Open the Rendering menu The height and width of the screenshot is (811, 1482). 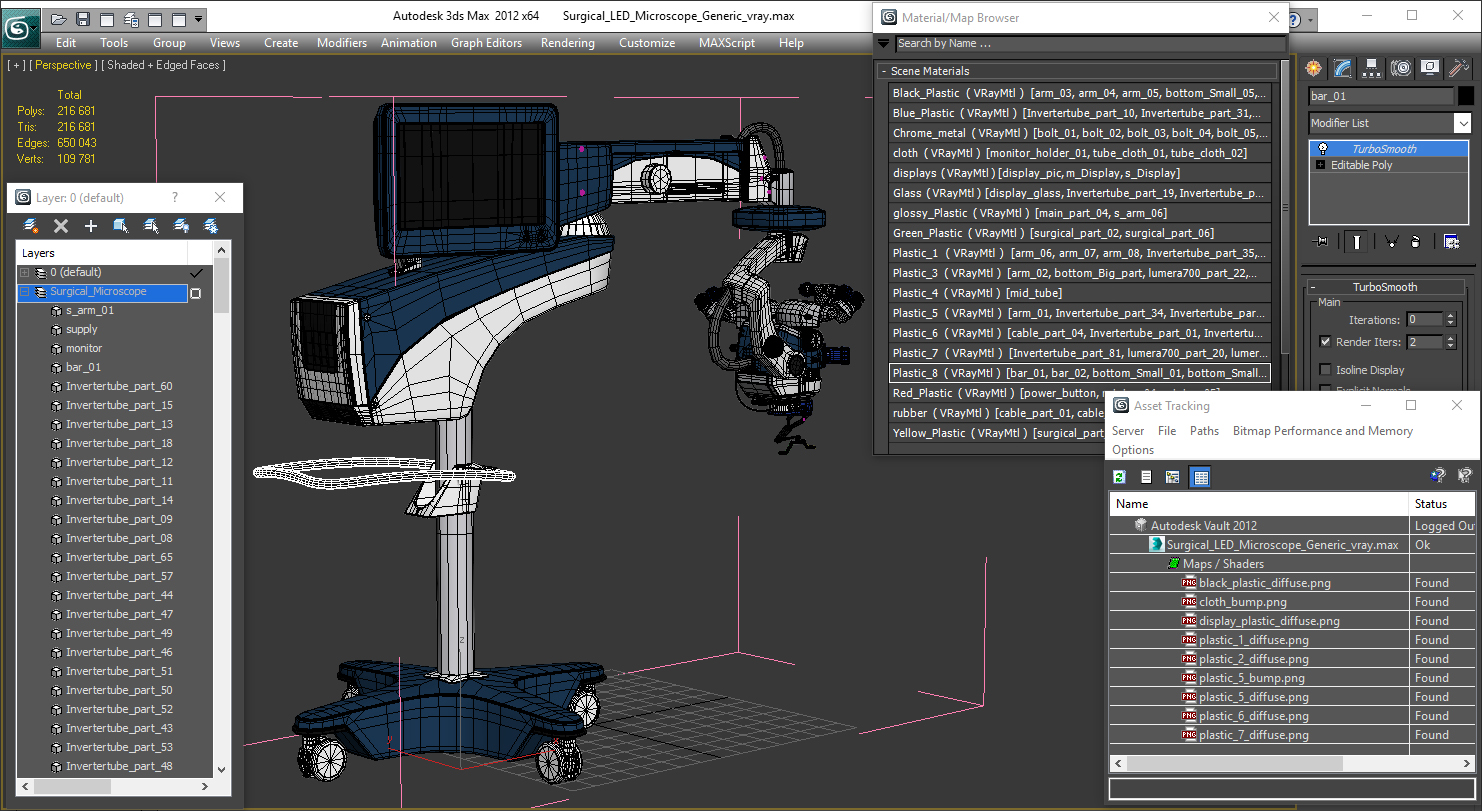click(x=567, y=43)
